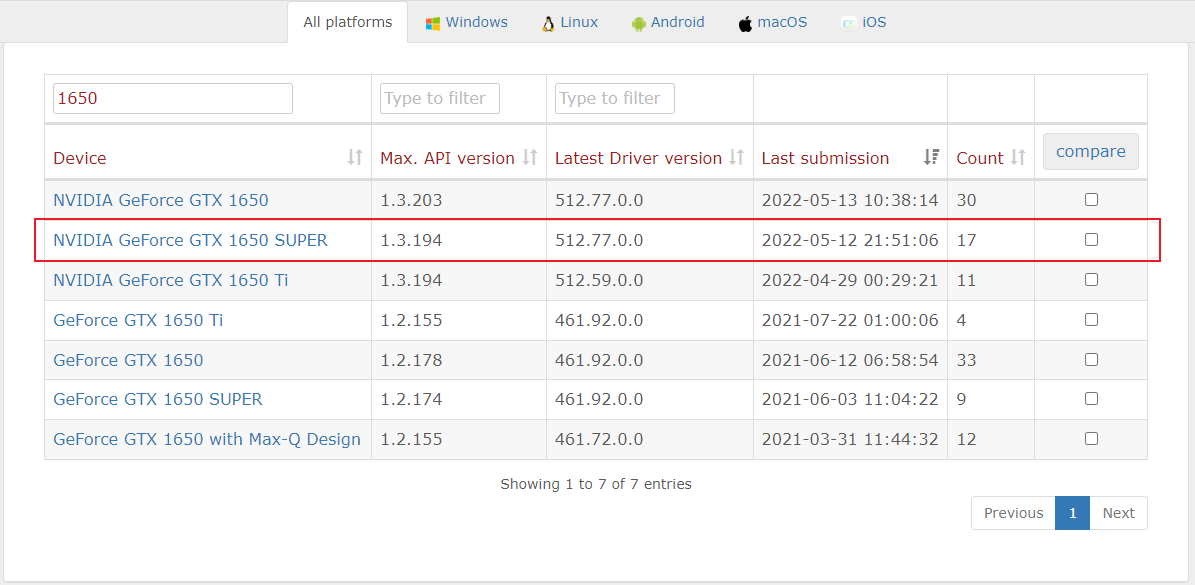Go to Next page
This screenshot has width=1195, height=585.
pyautogui.click(x=1119, y=513)
